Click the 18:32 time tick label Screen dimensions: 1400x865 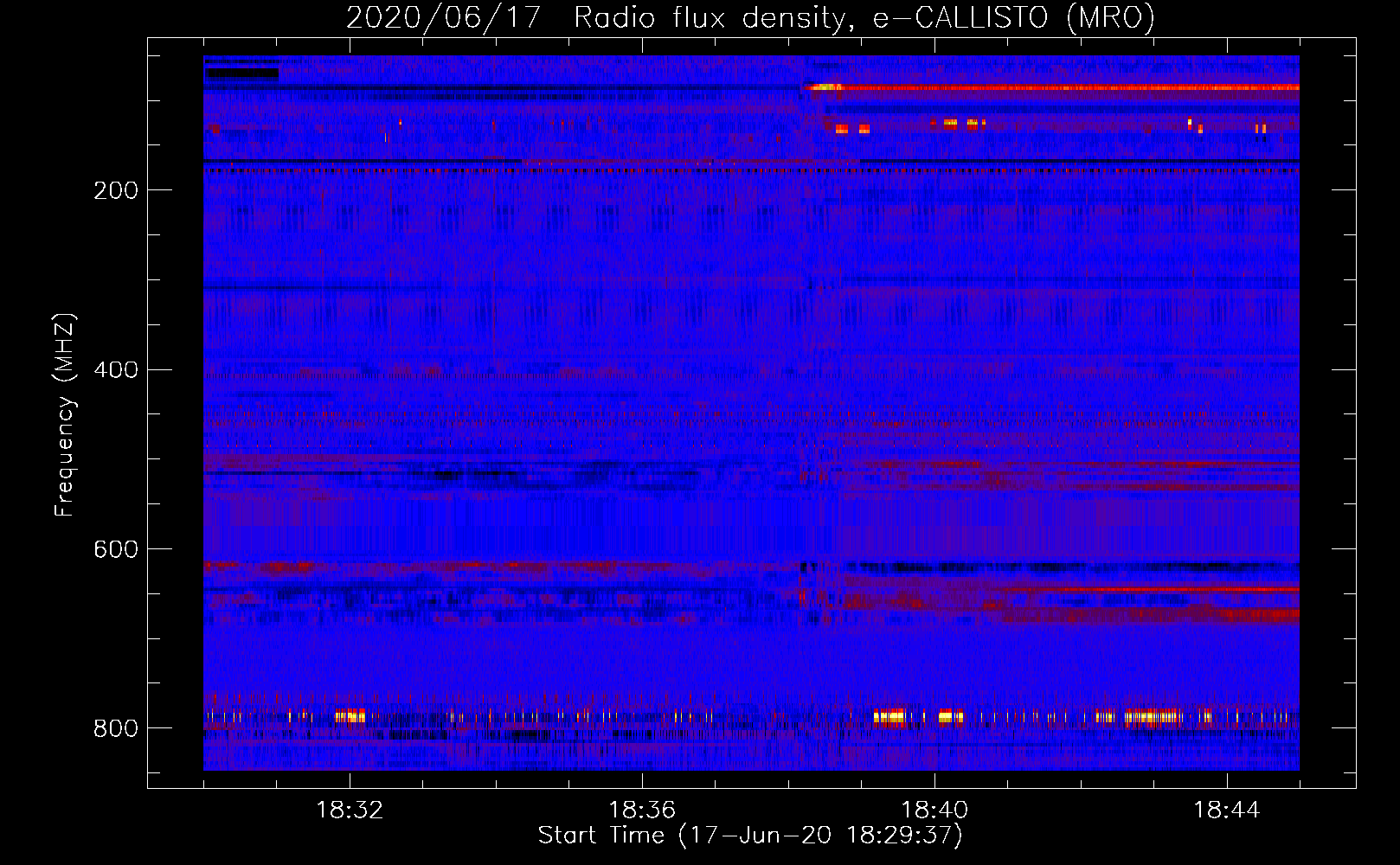pos(350,811)
